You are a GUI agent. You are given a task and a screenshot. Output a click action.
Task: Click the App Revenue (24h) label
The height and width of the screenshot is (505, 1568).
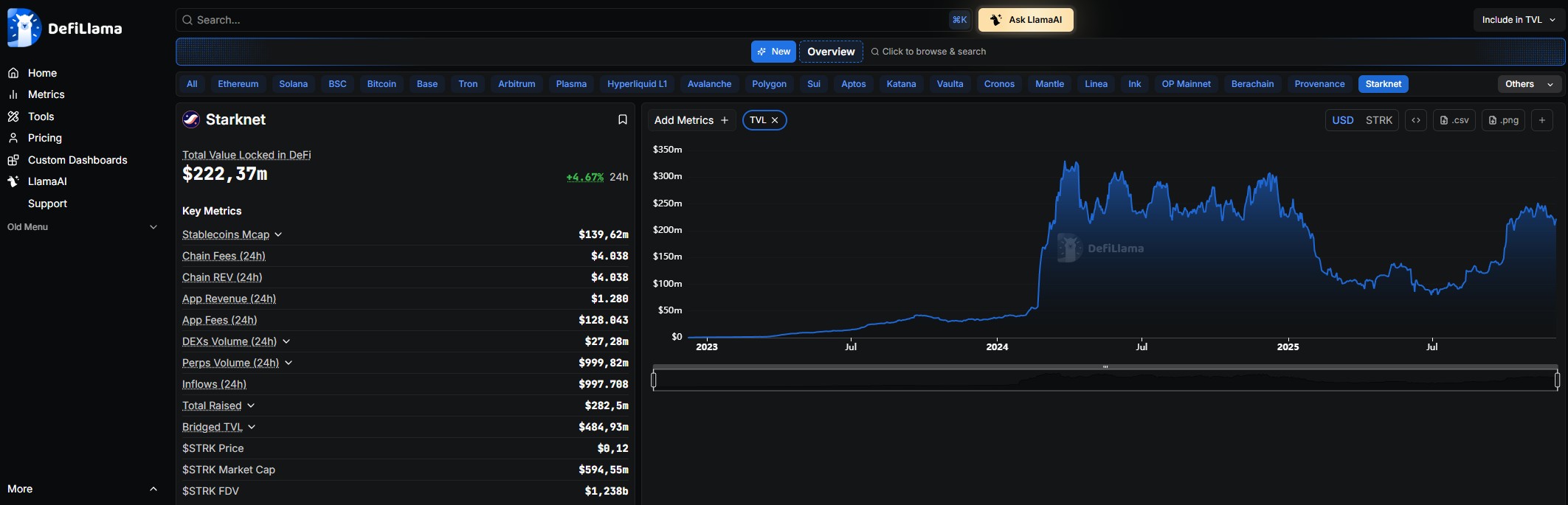pyautogui.click(x=229, y=299)
